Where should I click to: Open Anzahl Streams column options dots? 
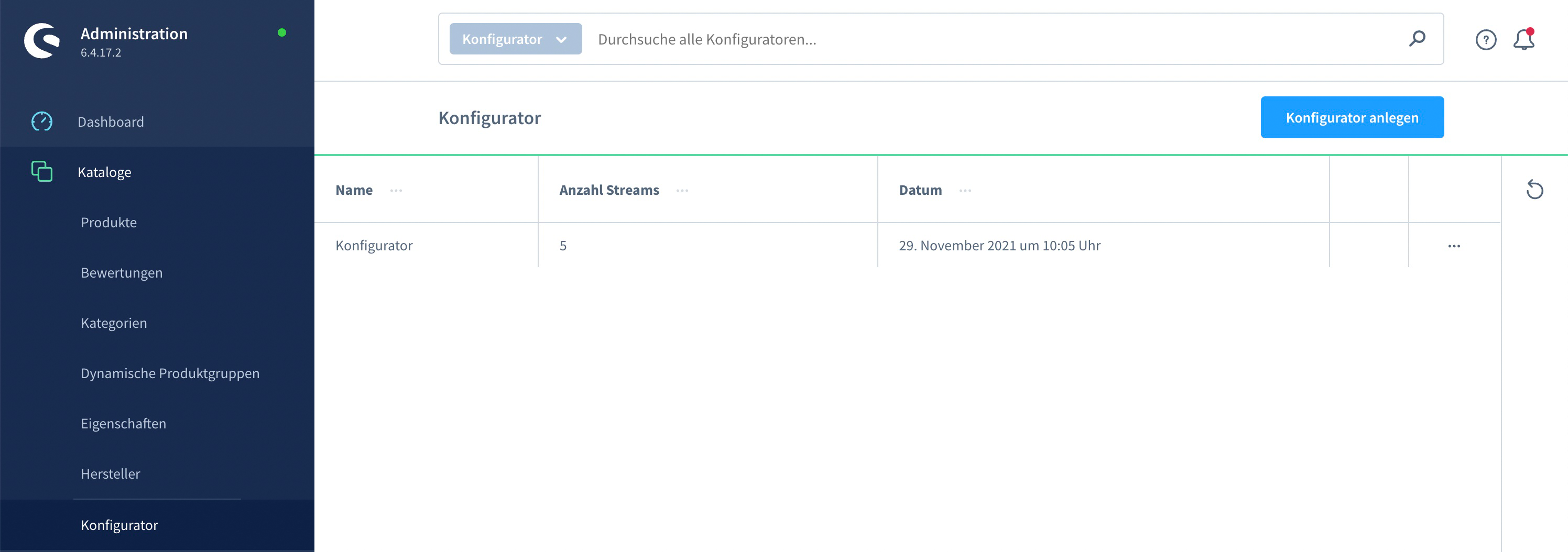pos(682,191)
